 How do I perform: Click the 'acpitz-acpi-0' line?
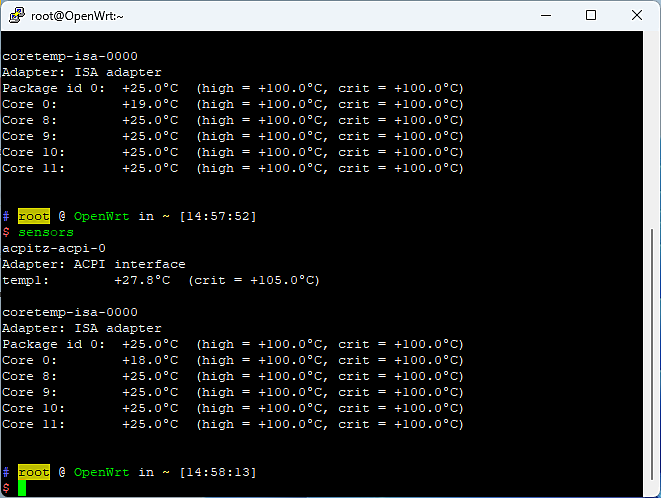tap(54, 248)
